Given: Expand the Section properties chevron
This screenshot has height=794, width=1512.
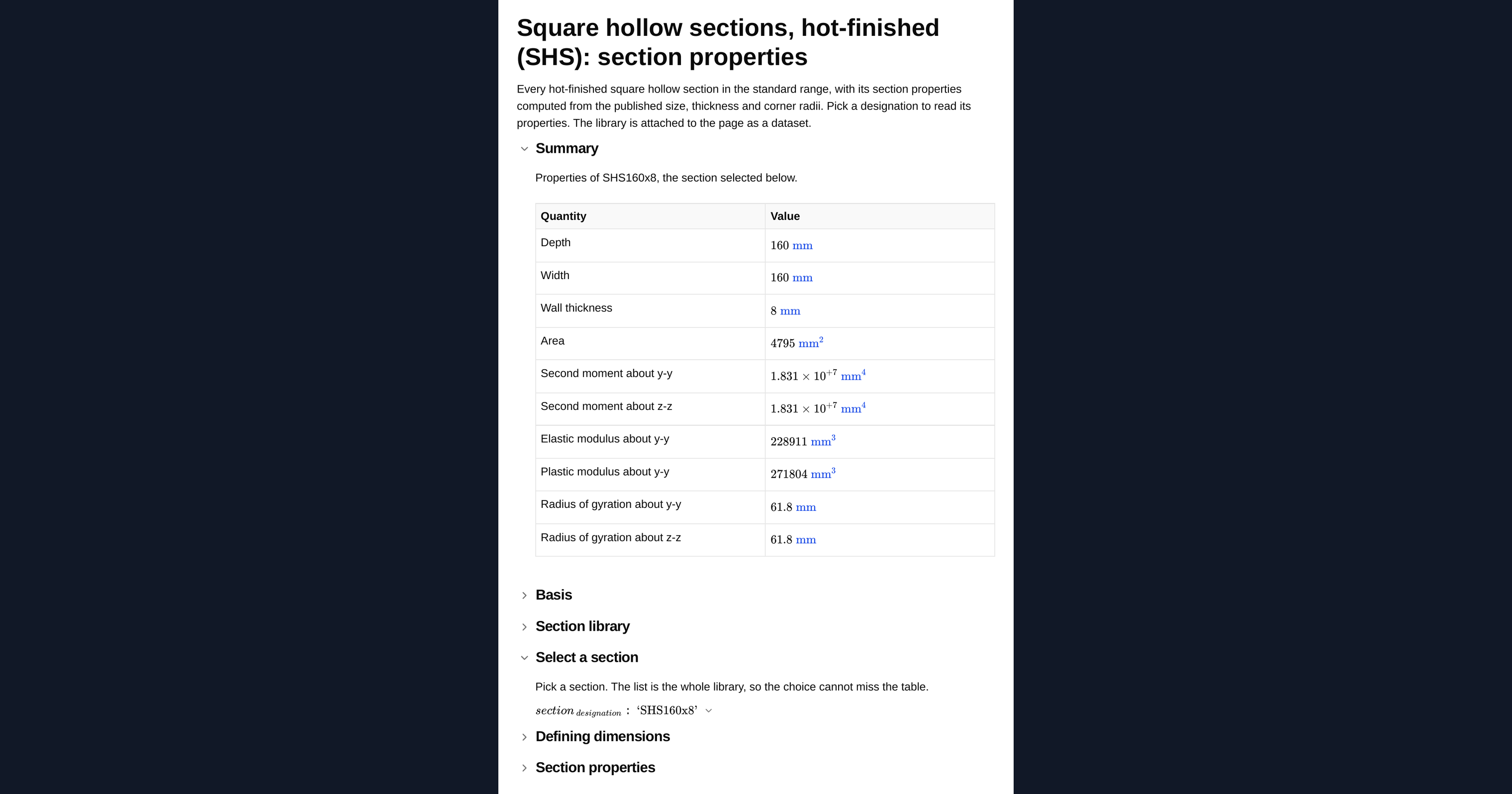Looking at the screenshot, I should coord(524,768).
